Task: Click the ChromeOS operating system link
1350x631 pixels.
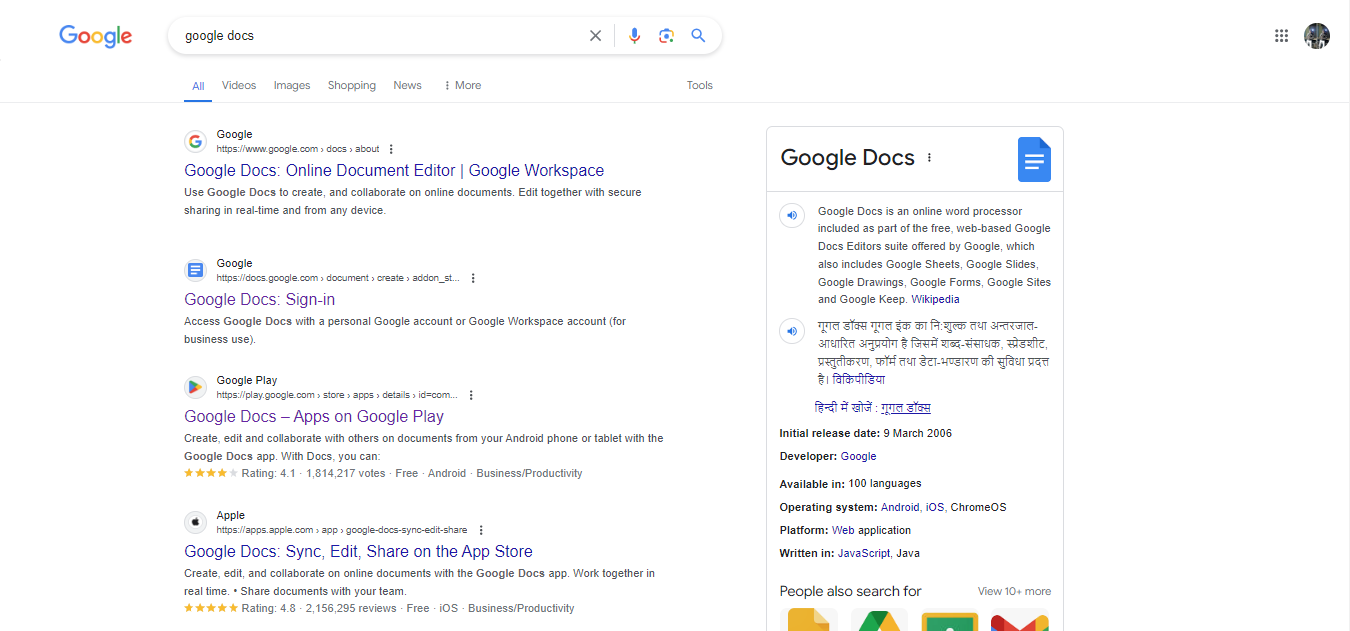Action: tap(978, 507)
